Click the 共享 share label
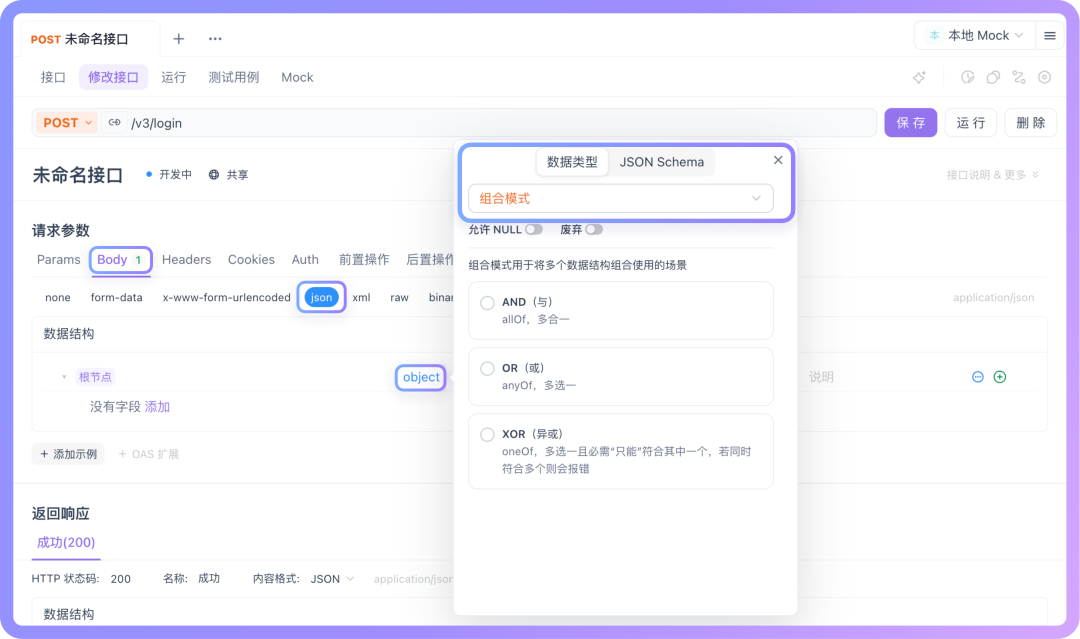 click(x=238, y=175)
